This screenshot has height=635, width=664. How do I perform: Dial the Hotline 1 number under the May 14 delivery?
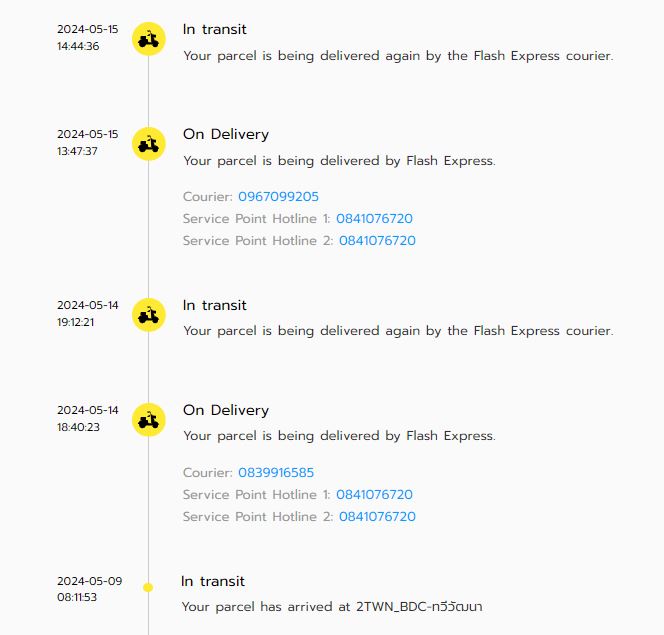coord(374,495)
